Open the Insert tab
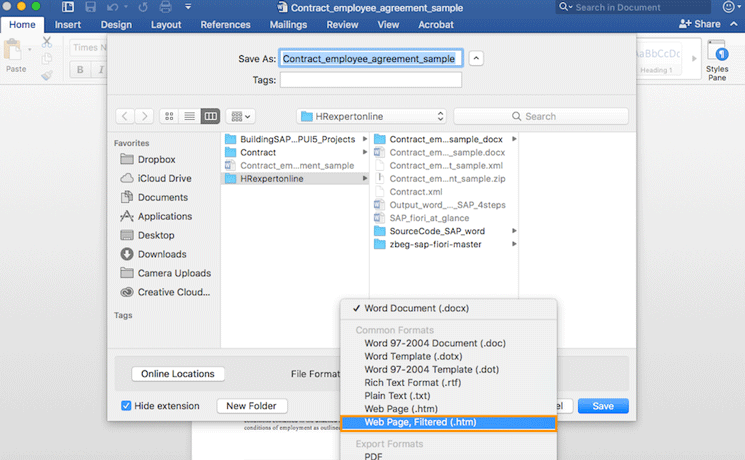745x460 pixels. (x=67, y=25)
